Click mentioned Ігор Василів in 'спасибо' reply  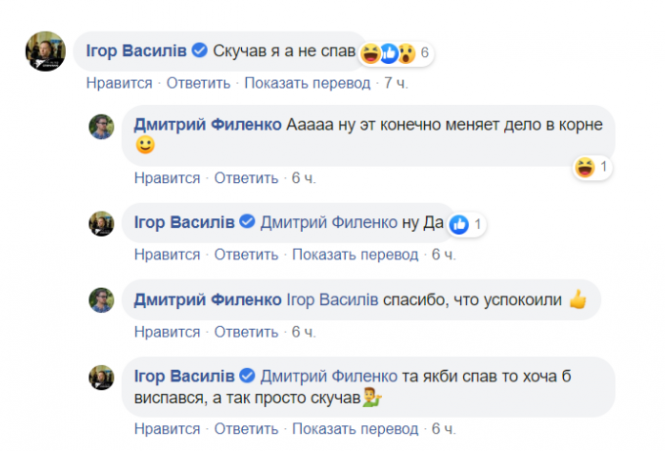332,298
